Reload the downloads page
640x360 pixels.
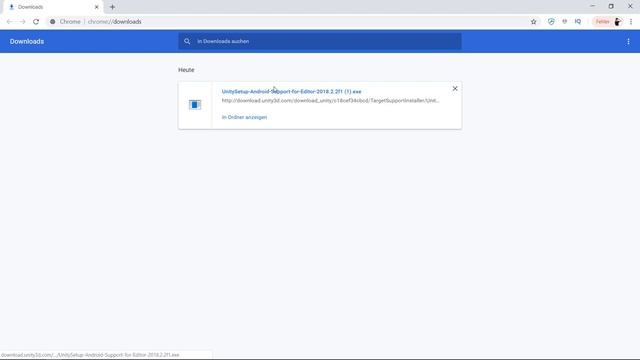[x=36, y=22]
